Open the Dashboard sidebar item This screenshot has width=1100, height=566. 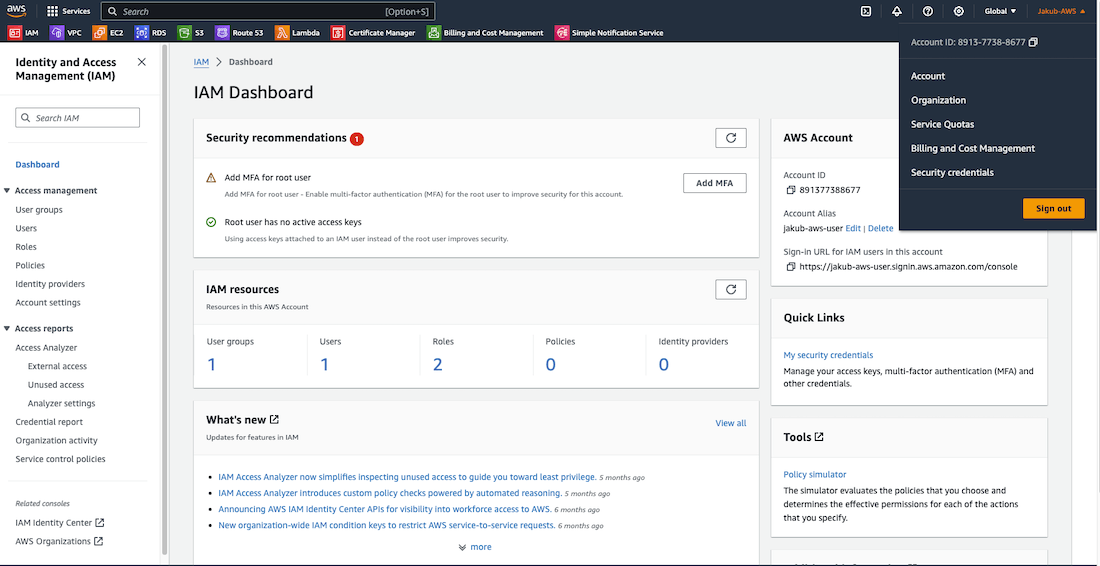coord(37,165)
